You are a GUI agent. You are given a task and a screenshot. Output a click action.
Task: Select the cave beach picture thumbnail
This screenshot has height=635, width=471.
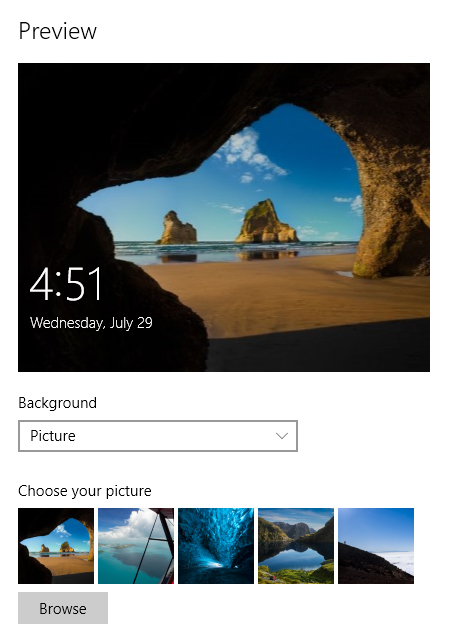[x=56, y=546]
